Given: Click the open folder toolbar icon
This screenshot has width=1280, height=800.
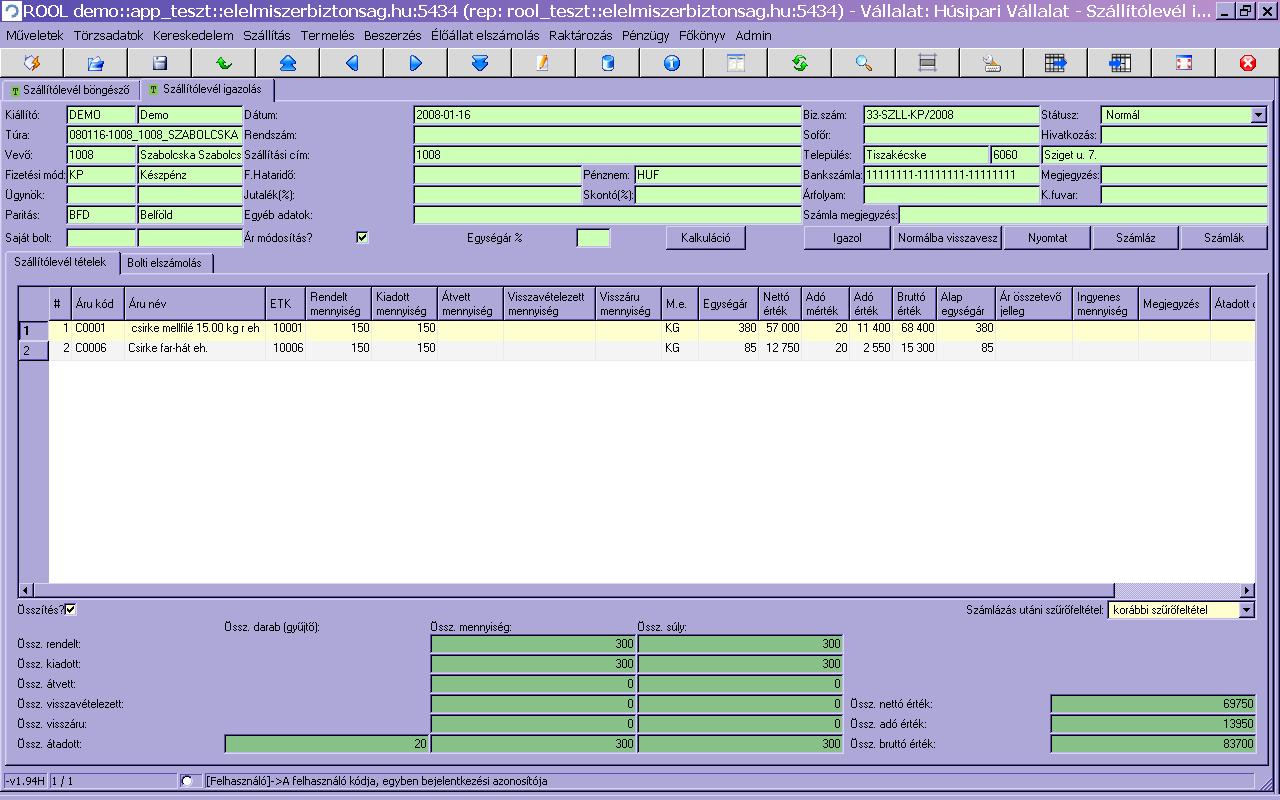Looking at the screenshot, I should [95, 63].
